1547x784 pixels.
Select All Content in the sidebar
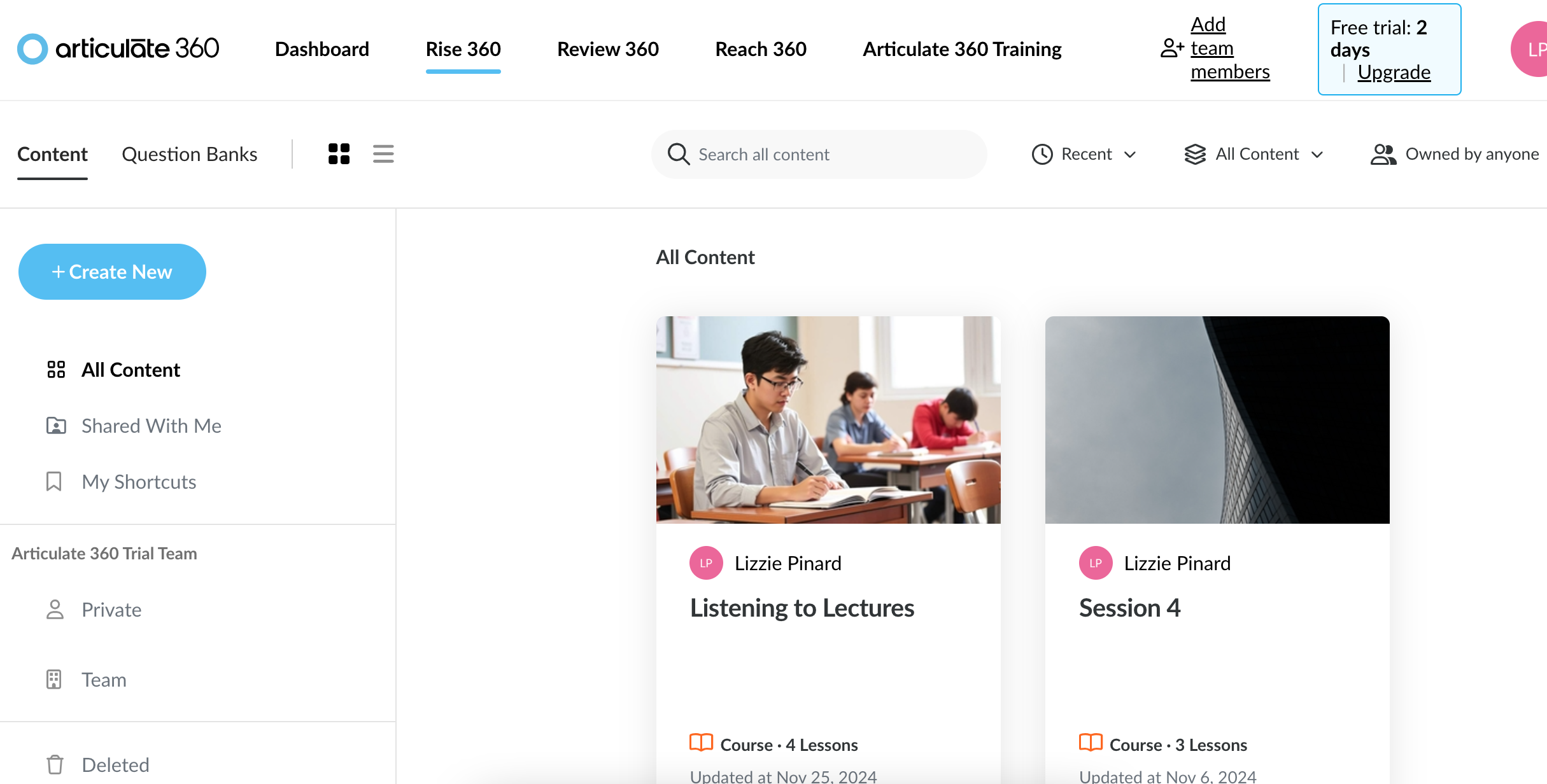coord(130,370)
